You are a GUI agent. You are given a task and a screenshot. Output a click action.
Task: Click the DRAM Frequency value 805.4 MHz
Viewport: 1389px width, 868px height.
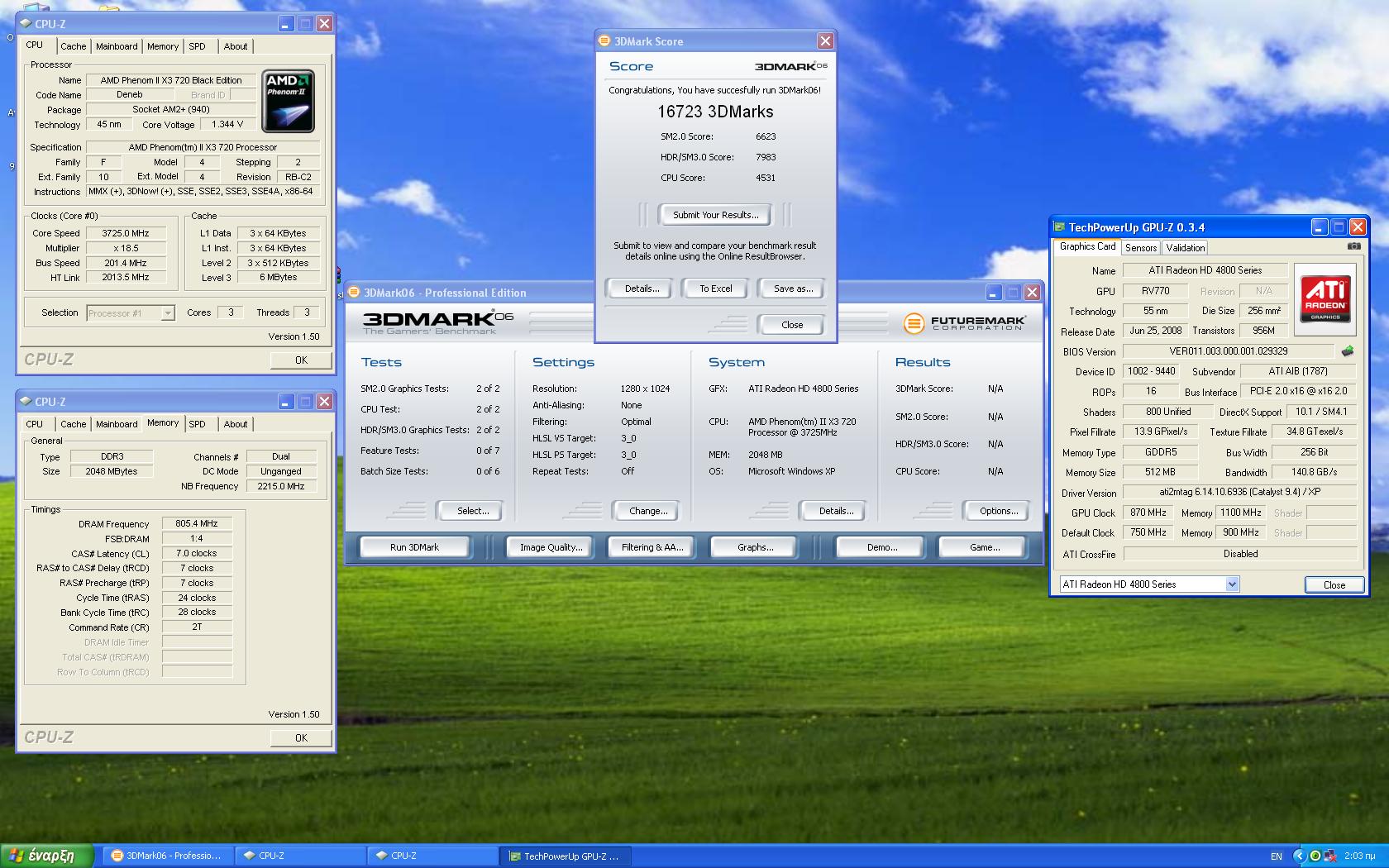pyautogui.click(x=197, y=523)
